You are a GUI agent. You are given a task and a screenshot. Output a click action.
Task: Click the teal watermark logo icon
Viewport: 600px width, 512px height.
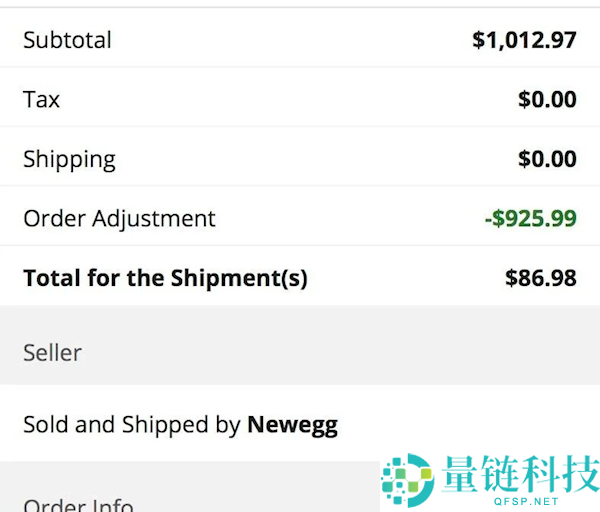(406, 479)
